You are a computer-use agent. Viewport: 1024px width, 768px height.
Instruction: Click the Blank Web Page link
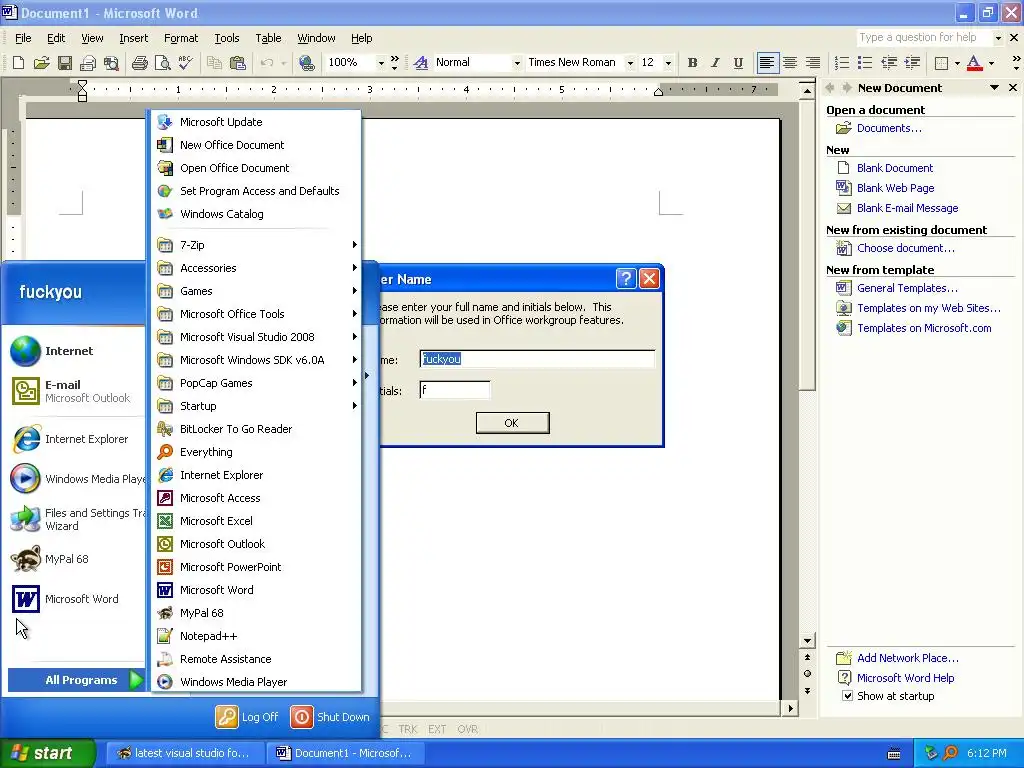895,188
